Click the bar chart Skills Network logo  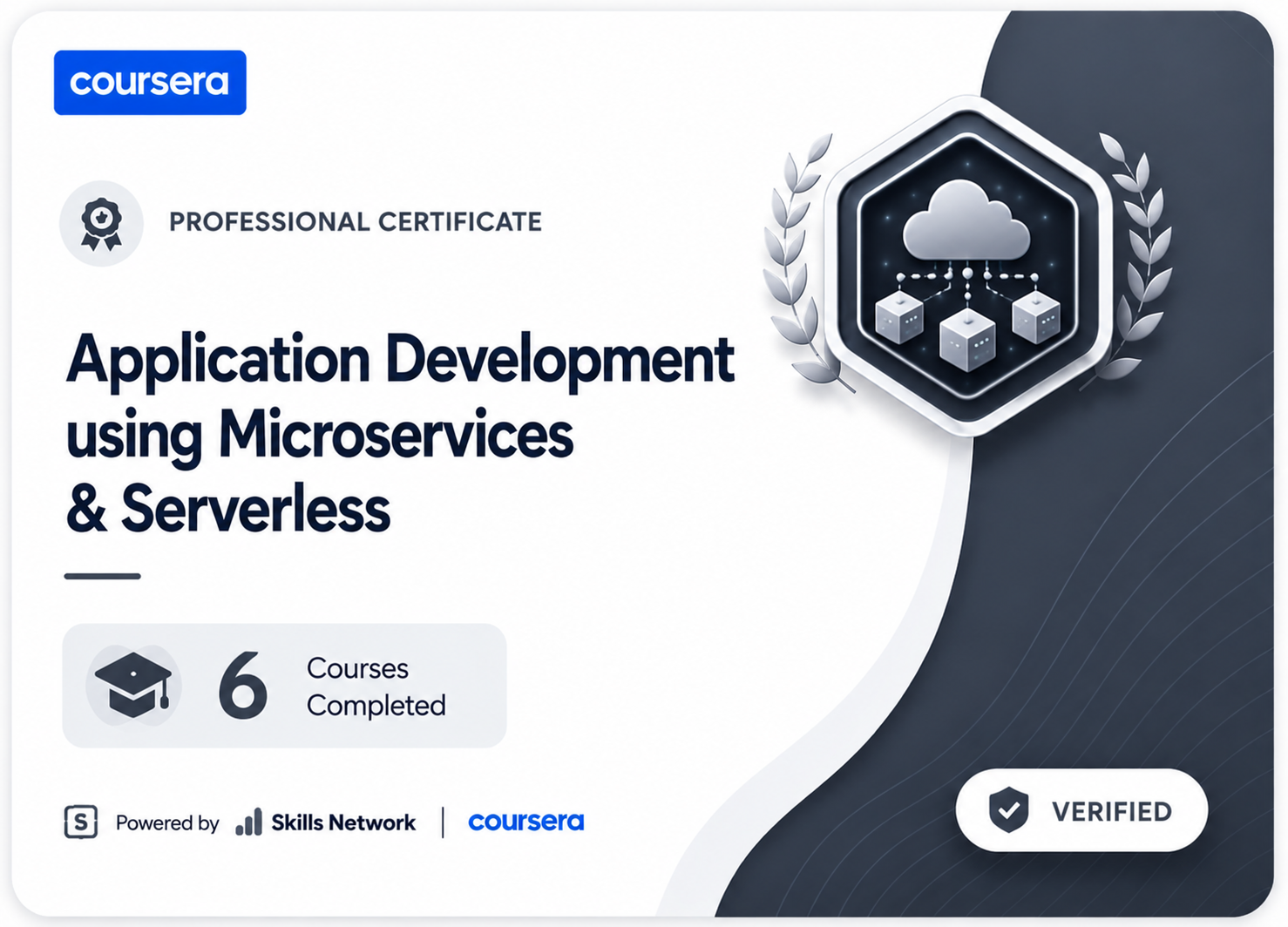click(x=249, y=822)
